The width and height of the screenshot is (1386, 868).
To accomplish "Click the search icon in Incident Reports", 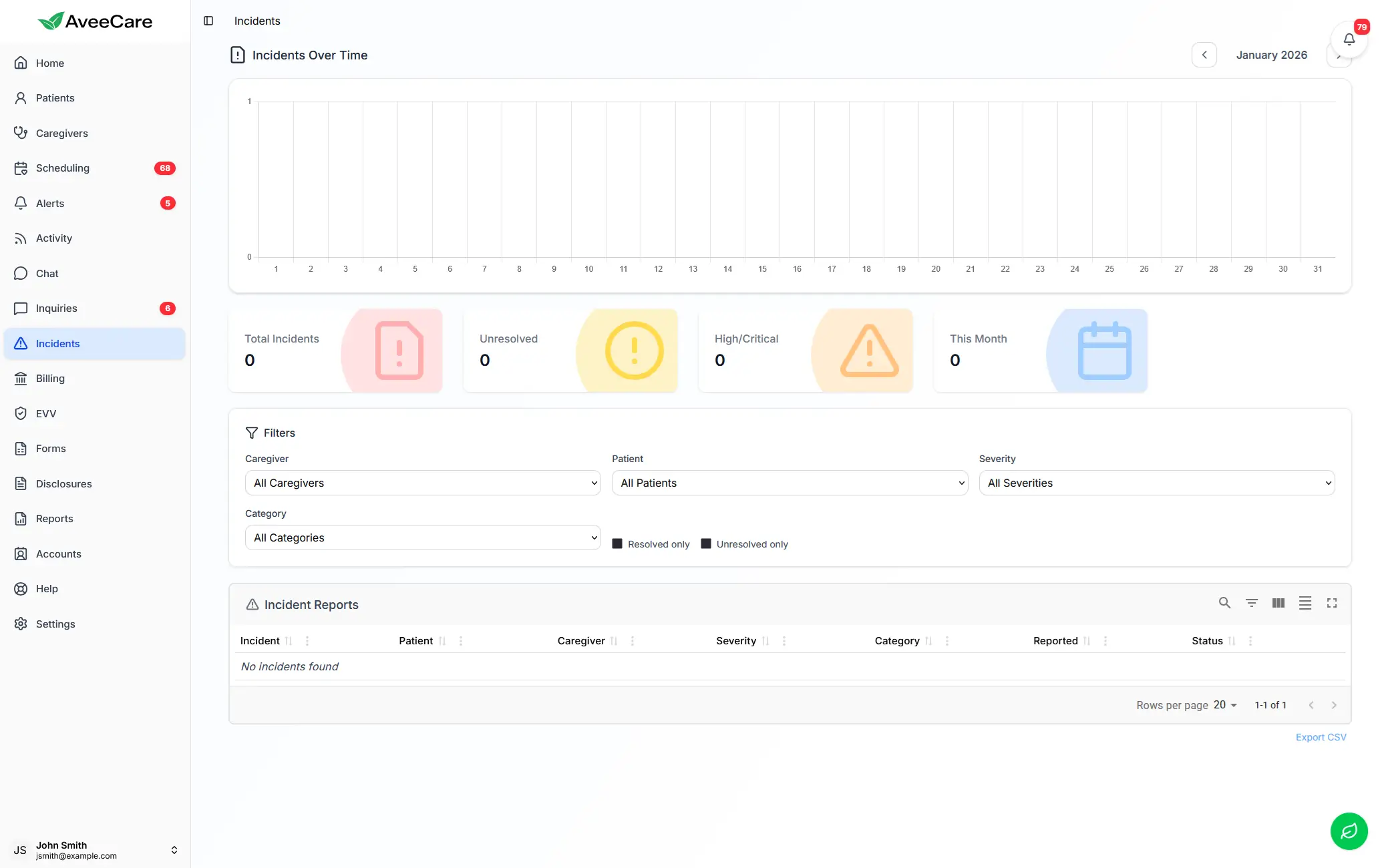I will pyautogui.click(x=1224, y=603).
